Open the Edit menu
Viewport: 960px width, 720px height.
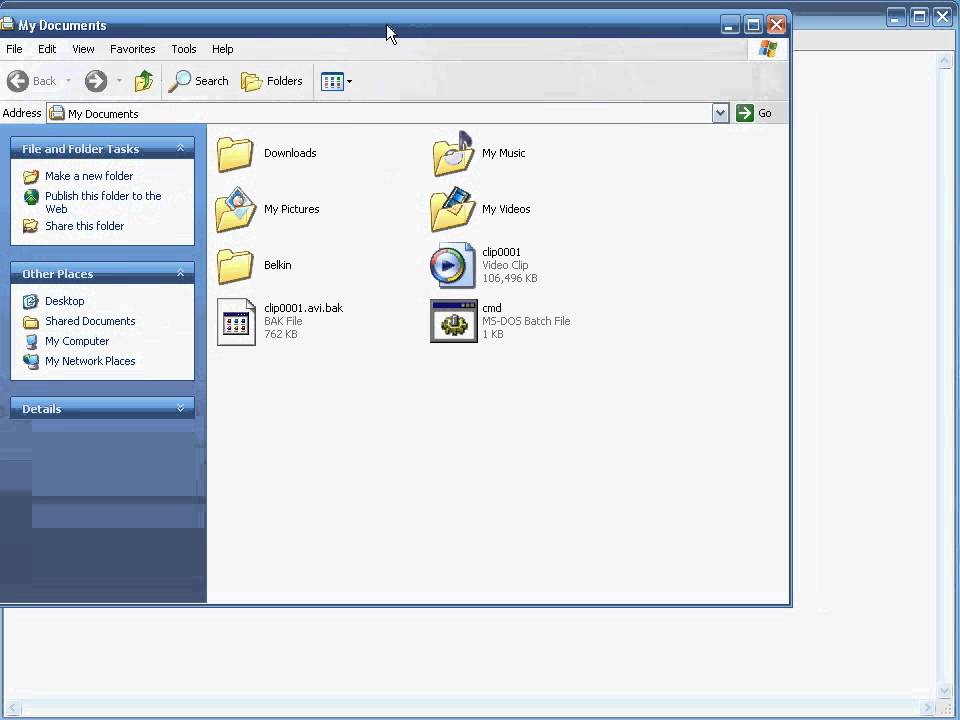tap(47, 49)
